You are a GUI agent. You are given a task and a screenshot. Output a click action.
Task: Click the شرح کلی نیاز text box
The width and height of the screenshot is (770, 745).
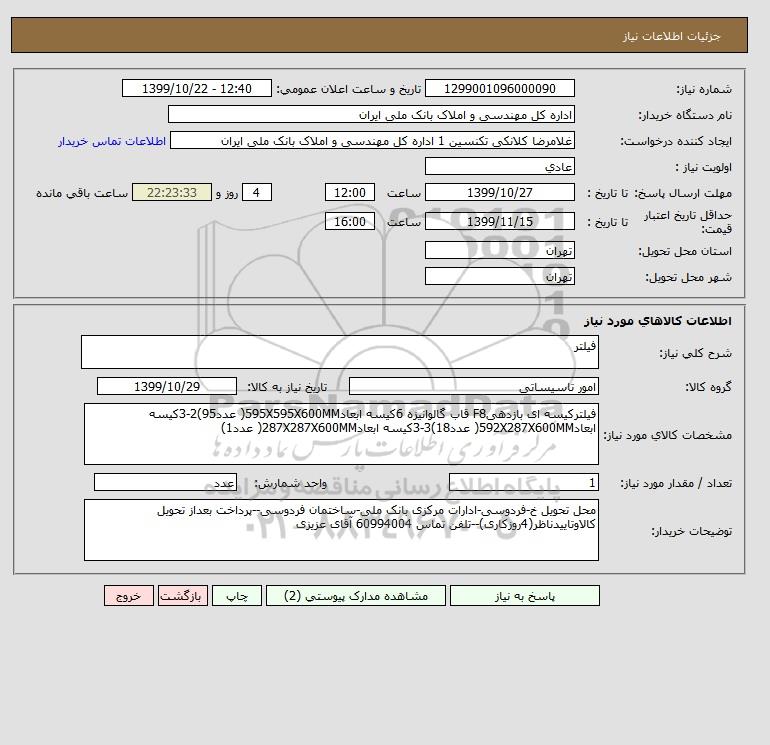pyautogui.click(x=340, y=352)
